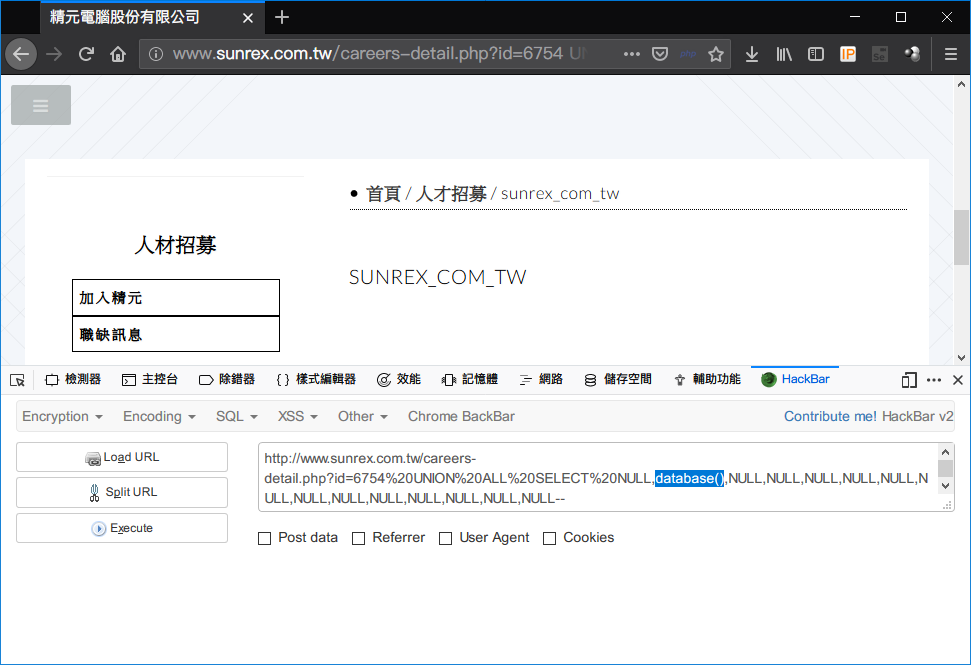The width and height of the screenshot is (971, 665).
Task: Click the extension icon left of the hamburger menu
Action: (912, 54)
